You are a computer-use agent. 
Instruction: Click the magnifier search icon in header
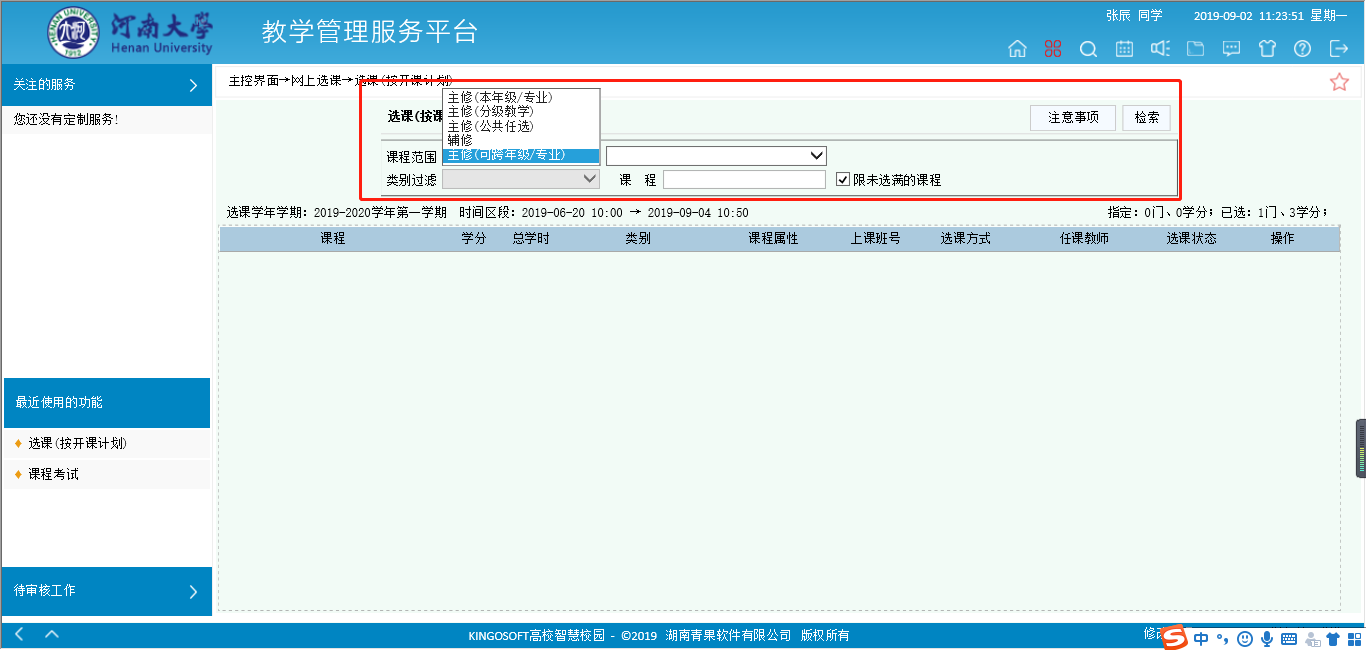(x=1089, y=49)
